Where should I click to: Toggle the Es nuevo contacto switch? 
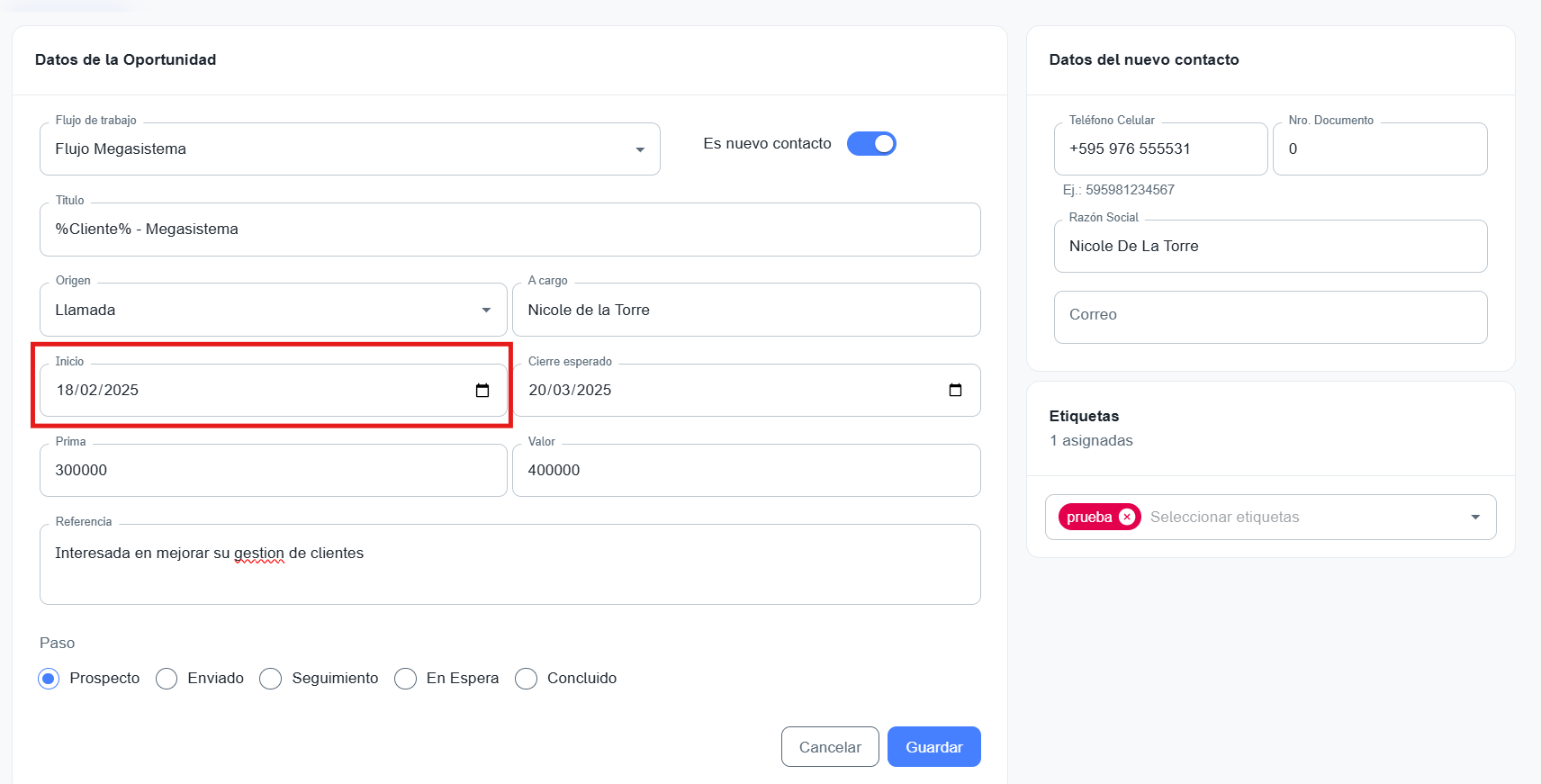click(871, 144)
